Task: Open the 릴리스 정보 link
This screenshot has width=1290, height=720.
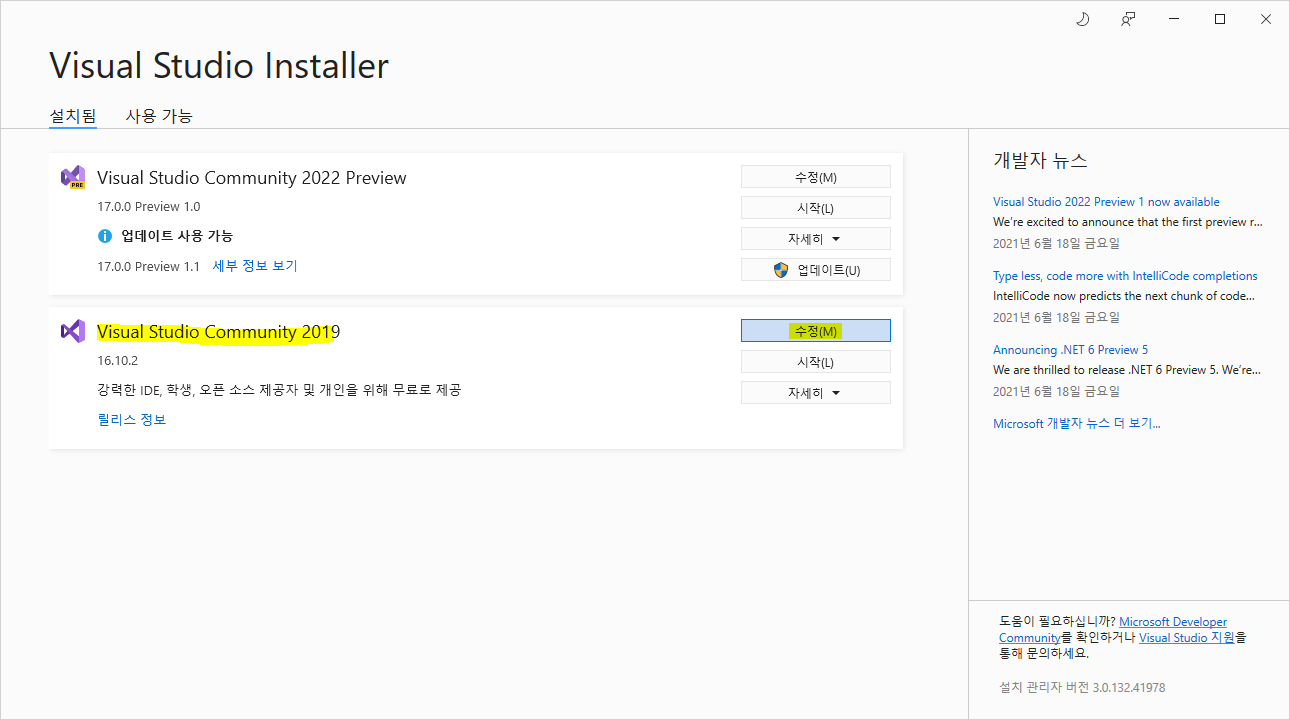Action: (x=132, y=420)
